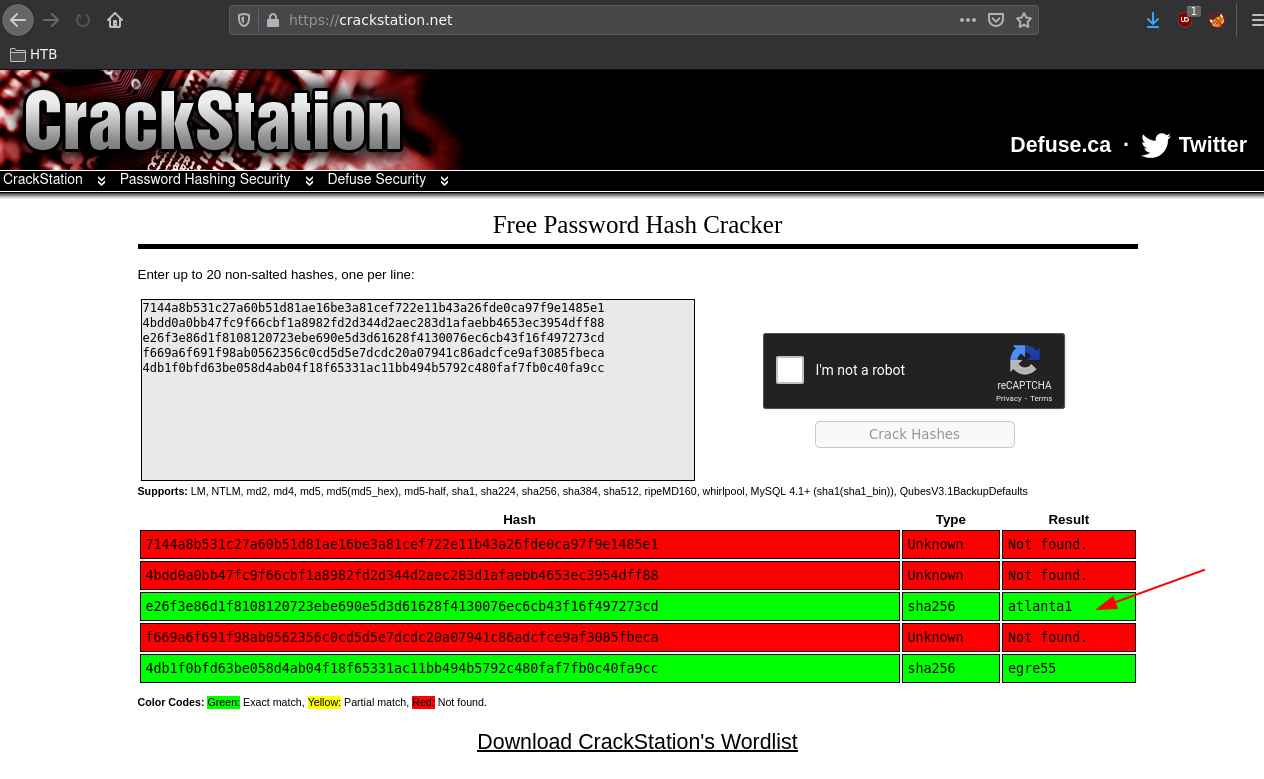Click the tracking protection shield icon
This screenshot has height=779, width=1264.
(245, 20)
